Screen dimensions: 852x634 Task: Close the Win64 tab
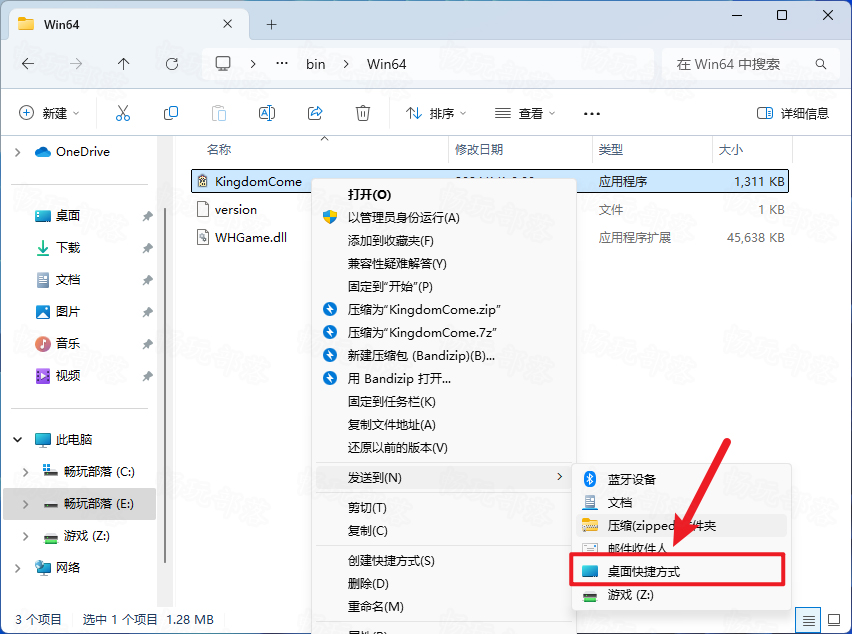coord(228,24)
